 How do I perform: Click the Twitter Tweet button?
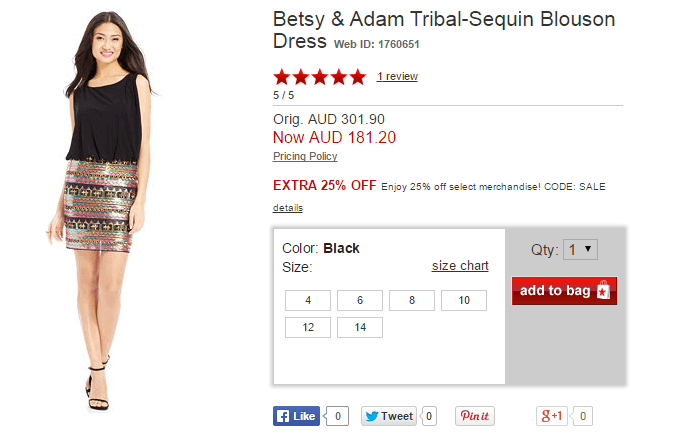(x=389, y=416)
